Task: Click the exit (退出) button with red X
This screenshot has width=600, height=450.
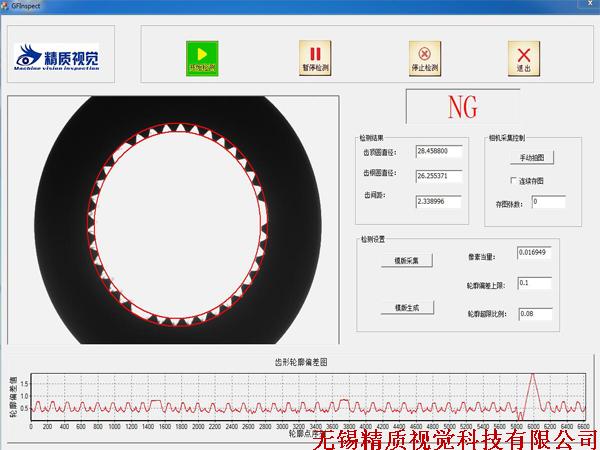Action: click(523, 57)
